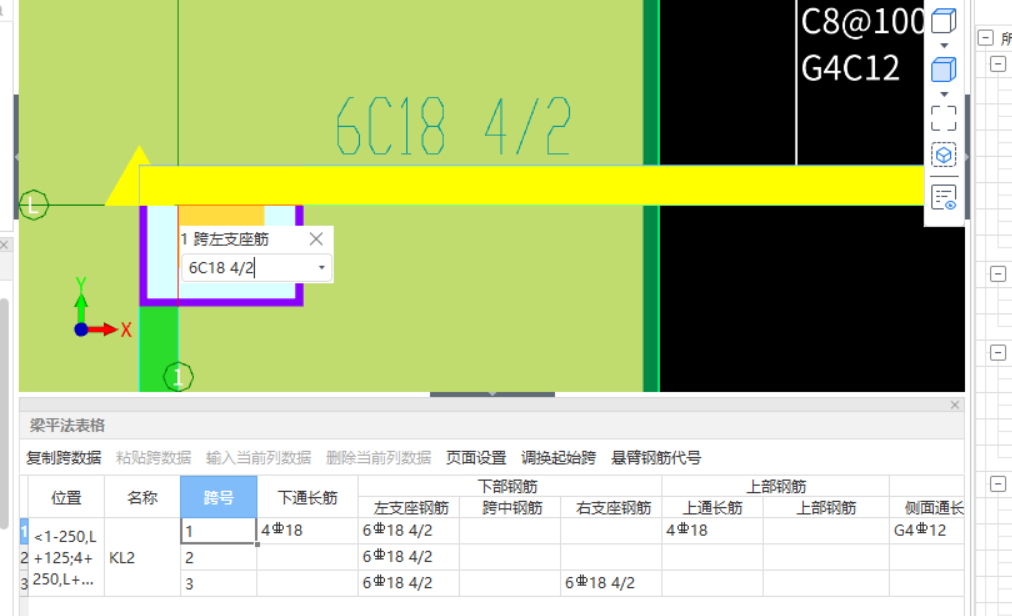Viewport: 1012px width, 616px height.
Task: Click 悬臂钢筋代号 button
Action: 656,458
